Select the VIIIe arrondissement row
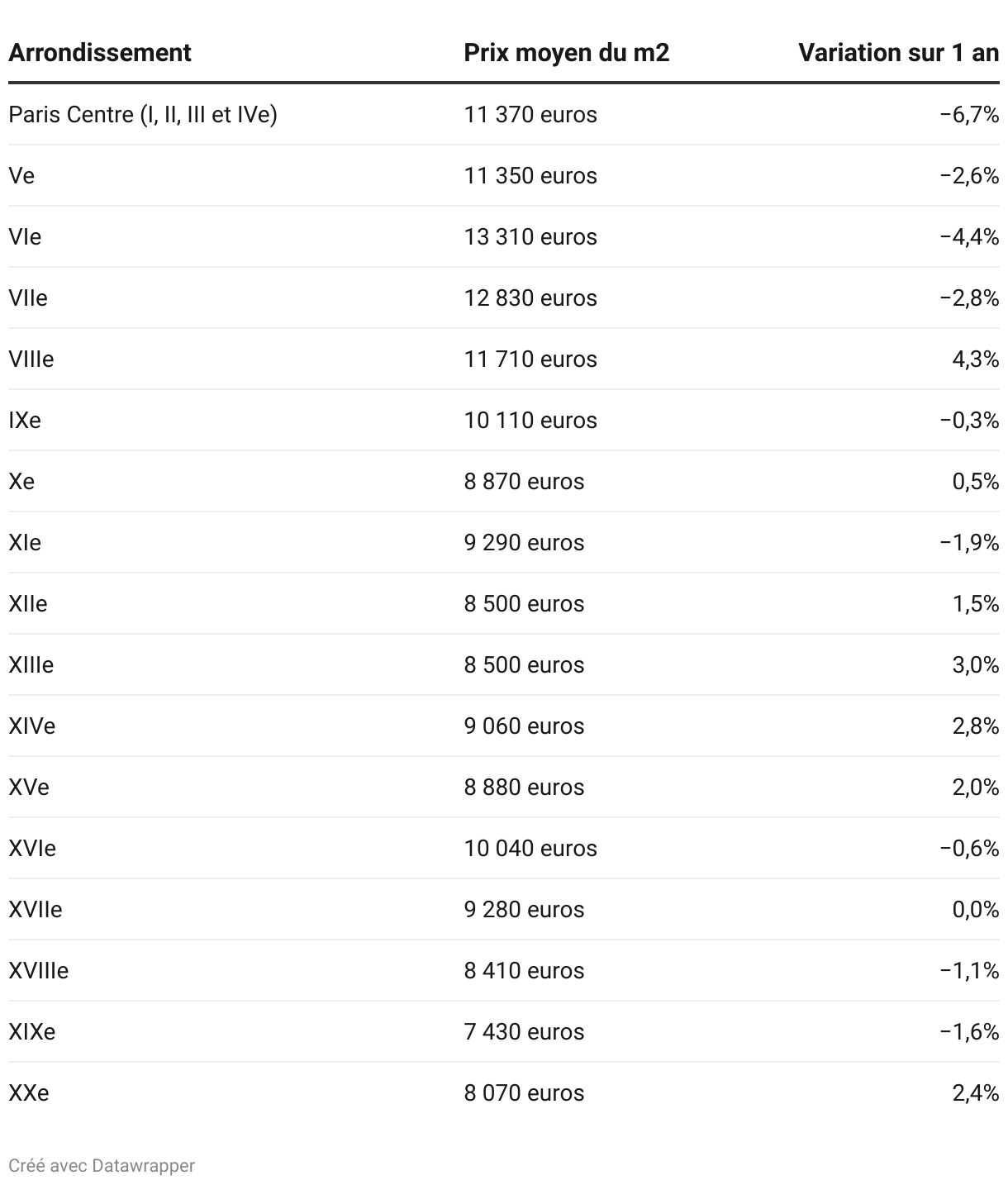1008x1185 pixels. click(504, 359)
